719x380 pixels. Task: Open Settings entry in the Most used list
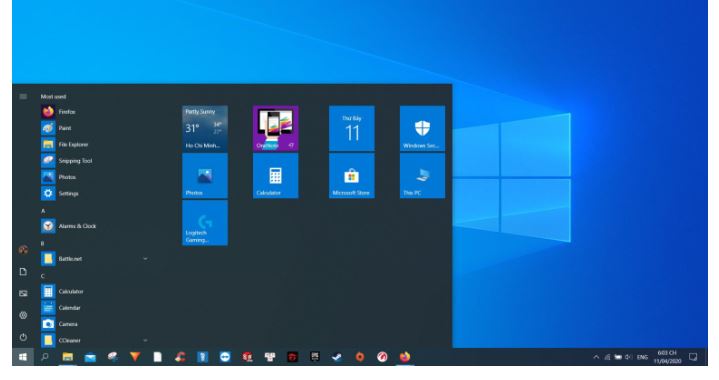click(x=60, y=193)
